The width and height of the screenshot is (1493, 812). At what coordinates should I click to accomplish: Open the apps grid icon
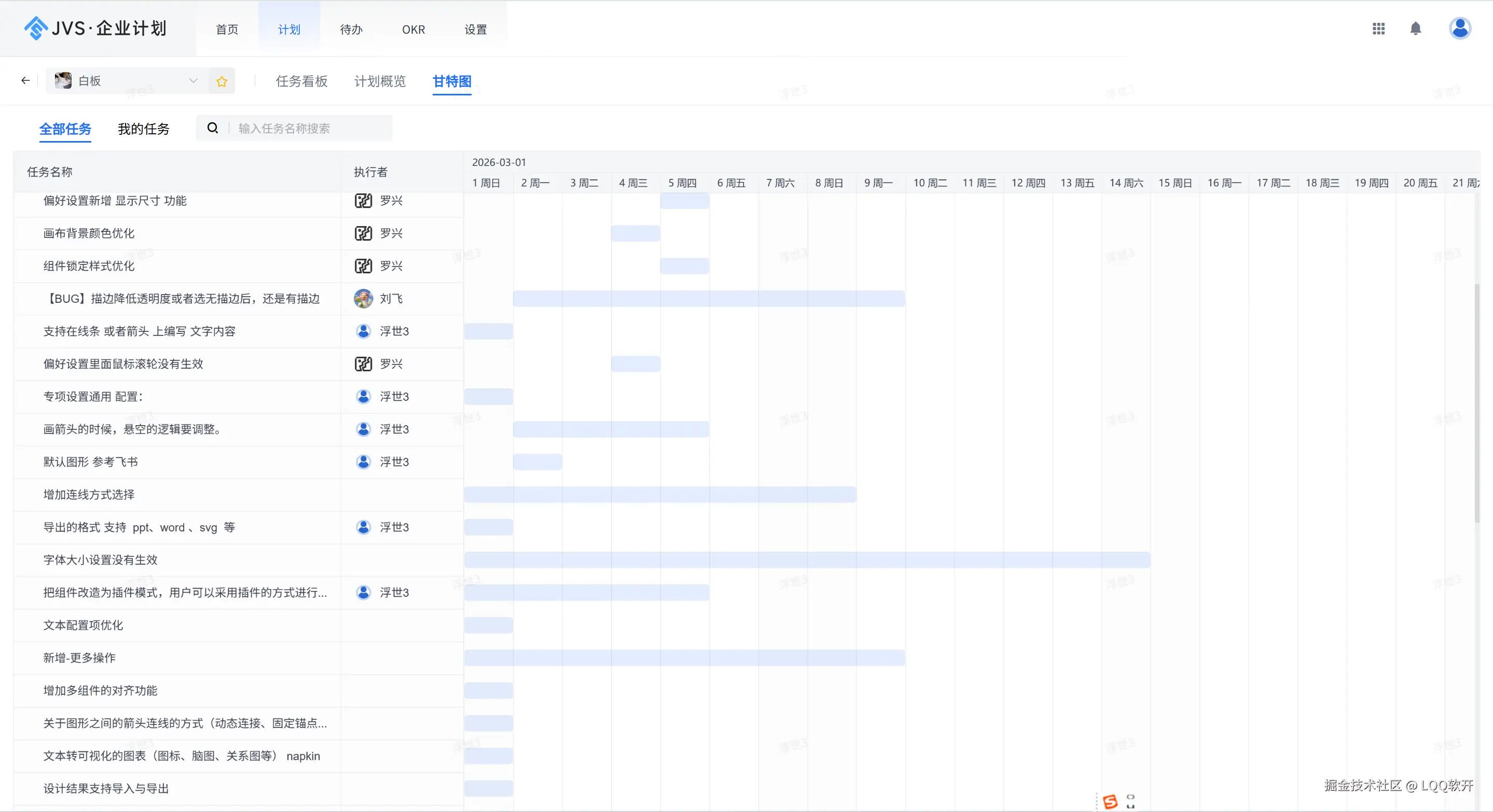1378,29
